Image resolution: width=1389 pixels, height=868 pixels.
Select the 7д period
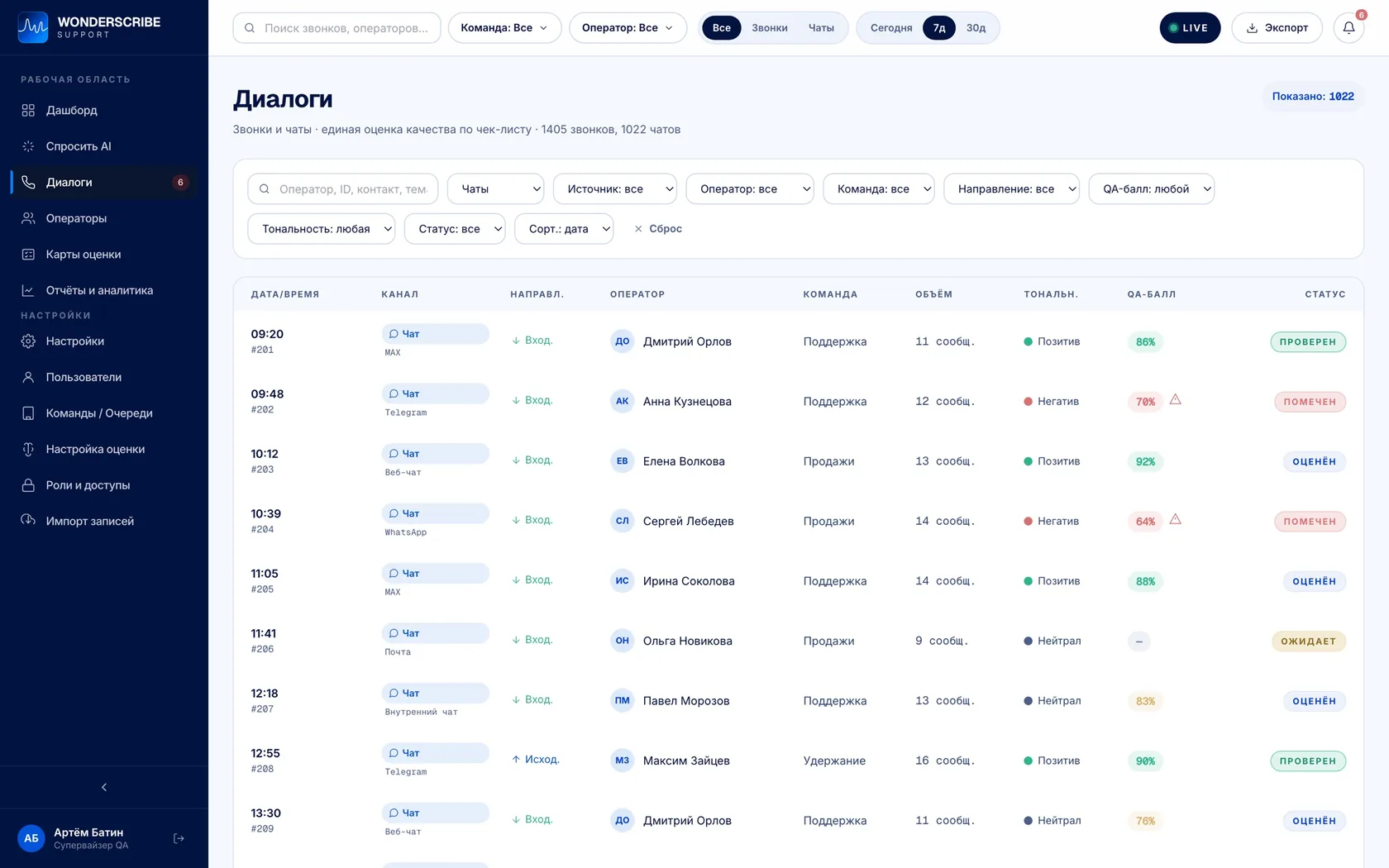click(x=939, y=28)
